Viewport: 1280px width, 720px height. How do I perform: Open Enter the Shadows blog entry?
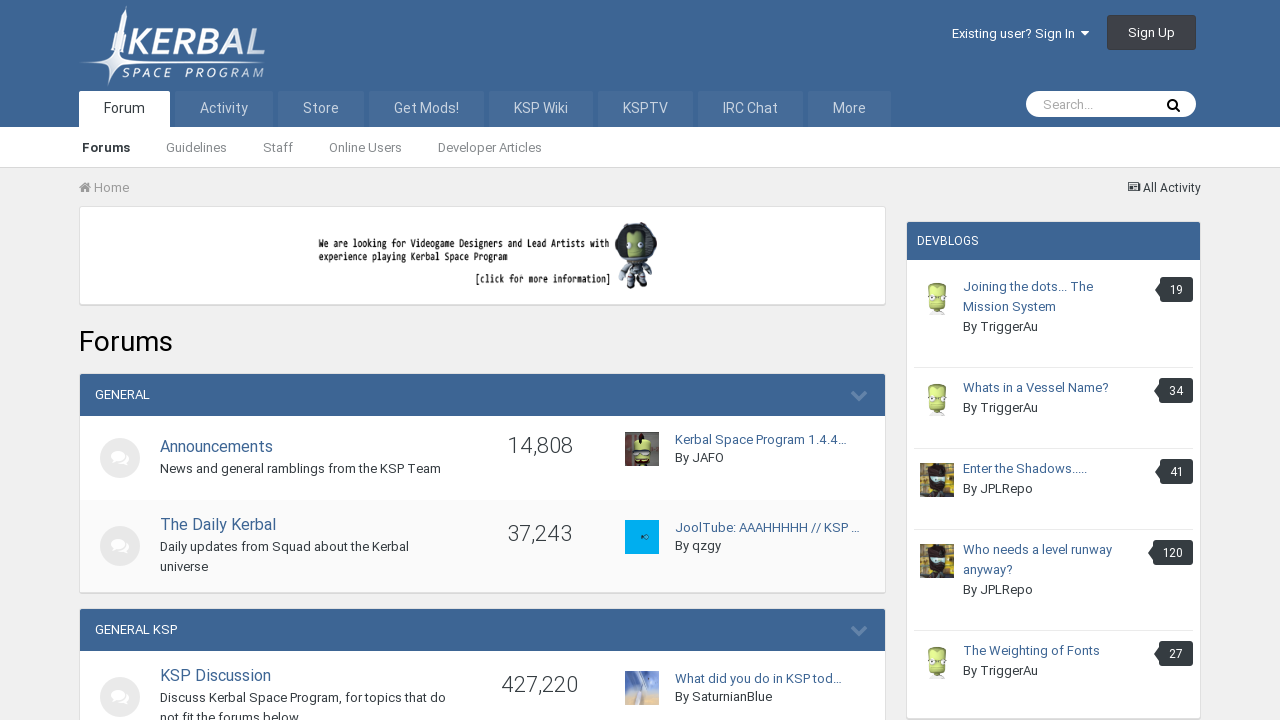[1025, 469]
